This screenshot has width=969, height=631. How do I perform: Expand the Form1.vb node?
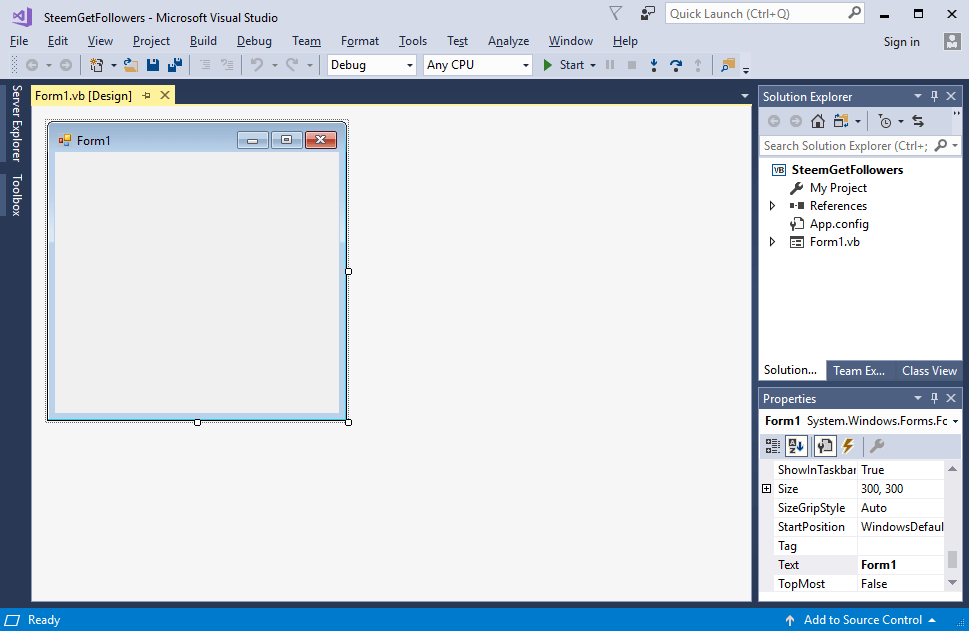[772, 242]
